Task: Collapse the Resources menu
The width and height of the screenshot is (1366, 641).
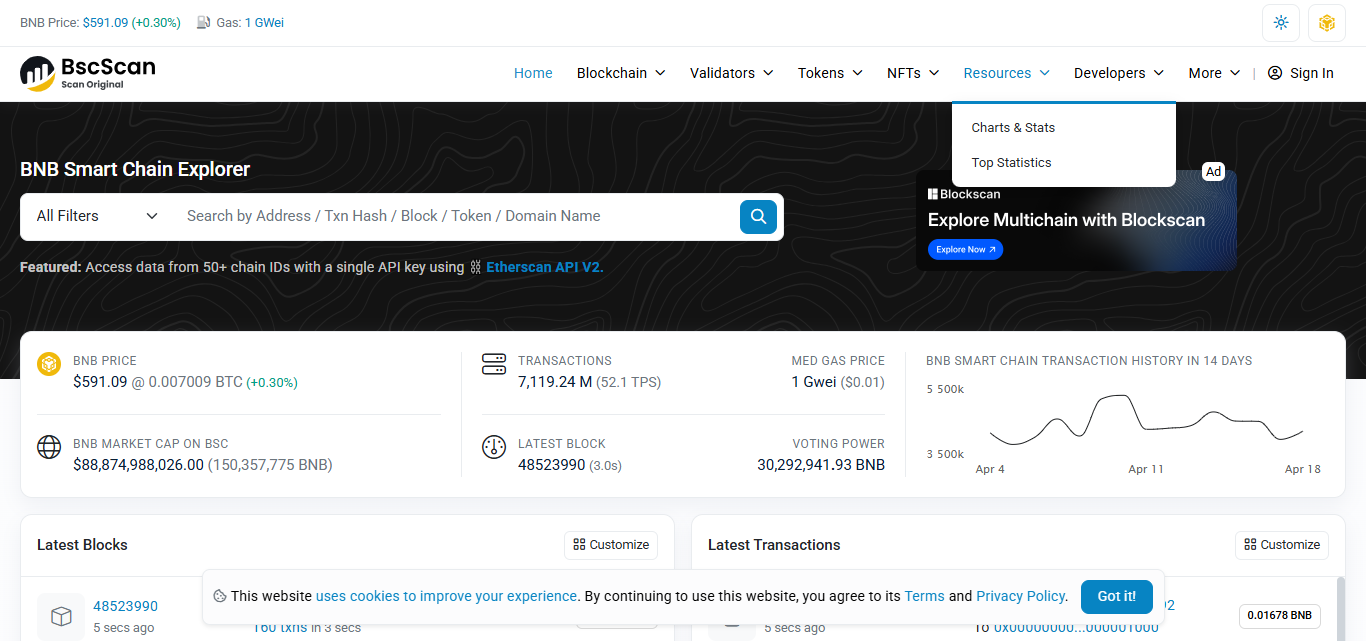Action: [1006, 73]
